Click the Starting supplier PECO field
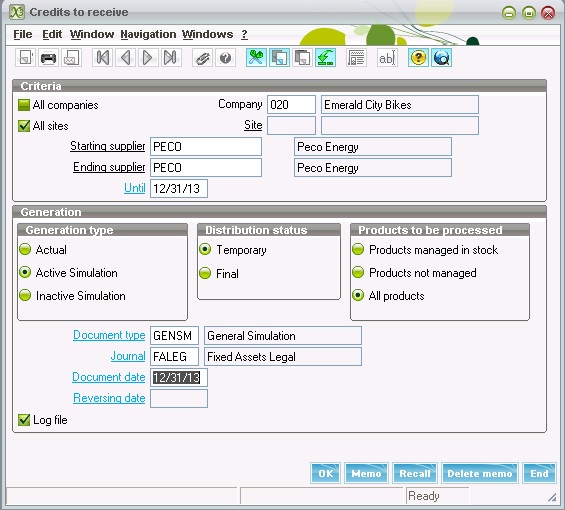Viewport: 565px width, 510px height. [206, 147]
